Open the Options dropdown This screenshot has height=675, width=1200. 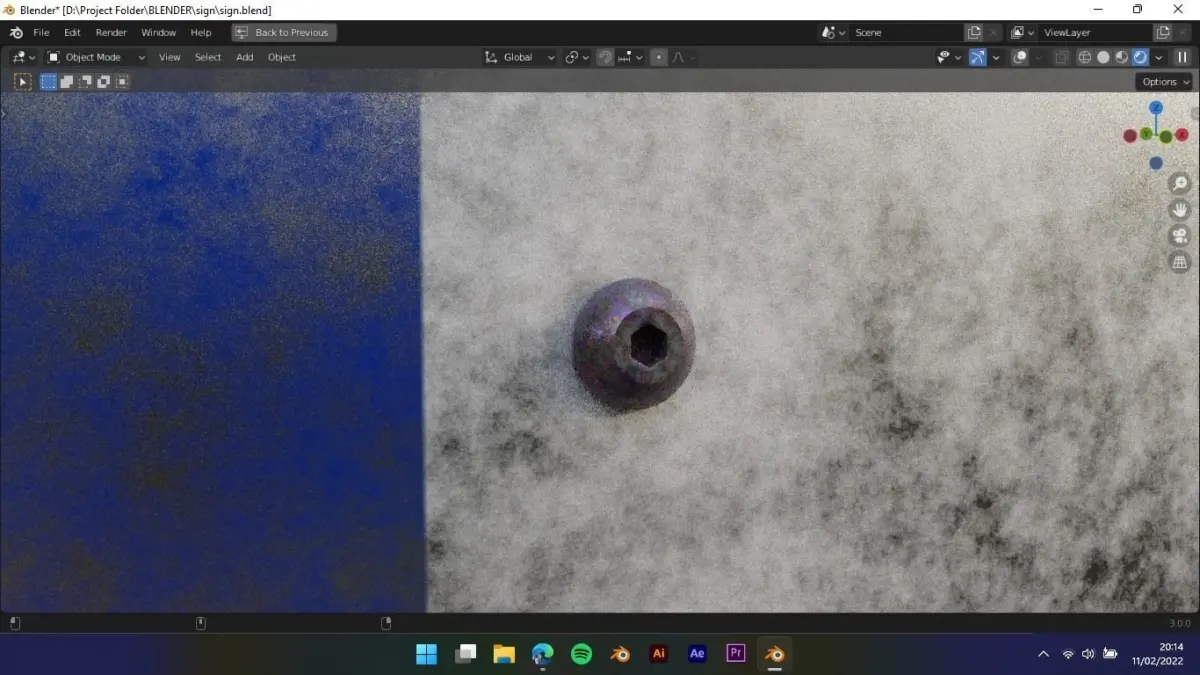(x=1164, y=82)
